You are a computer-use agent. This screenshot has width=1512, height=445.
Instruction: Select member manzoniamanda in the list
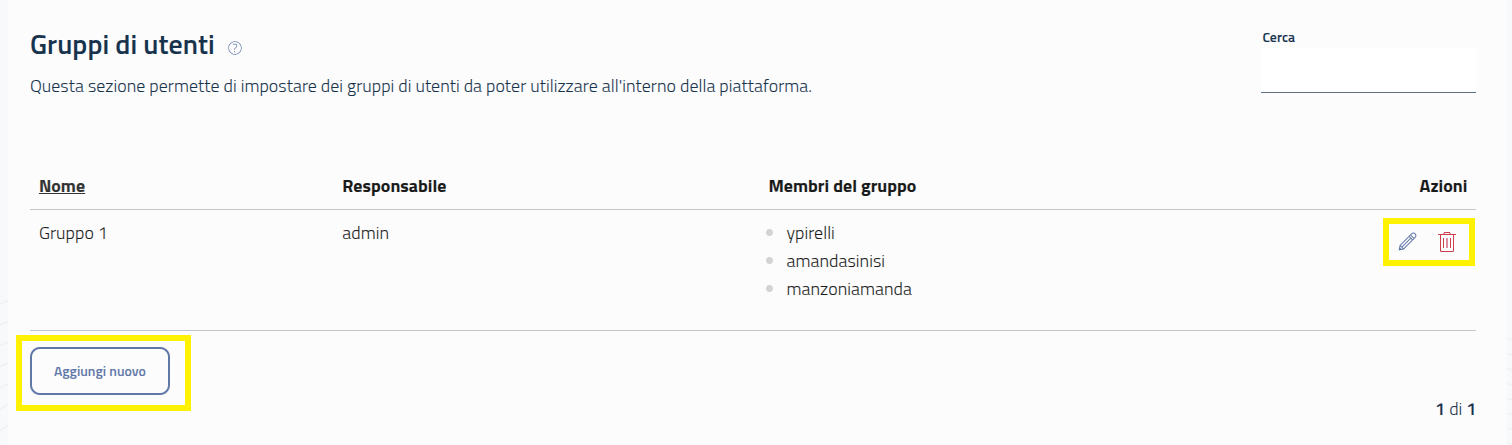(x=848, y=289)
